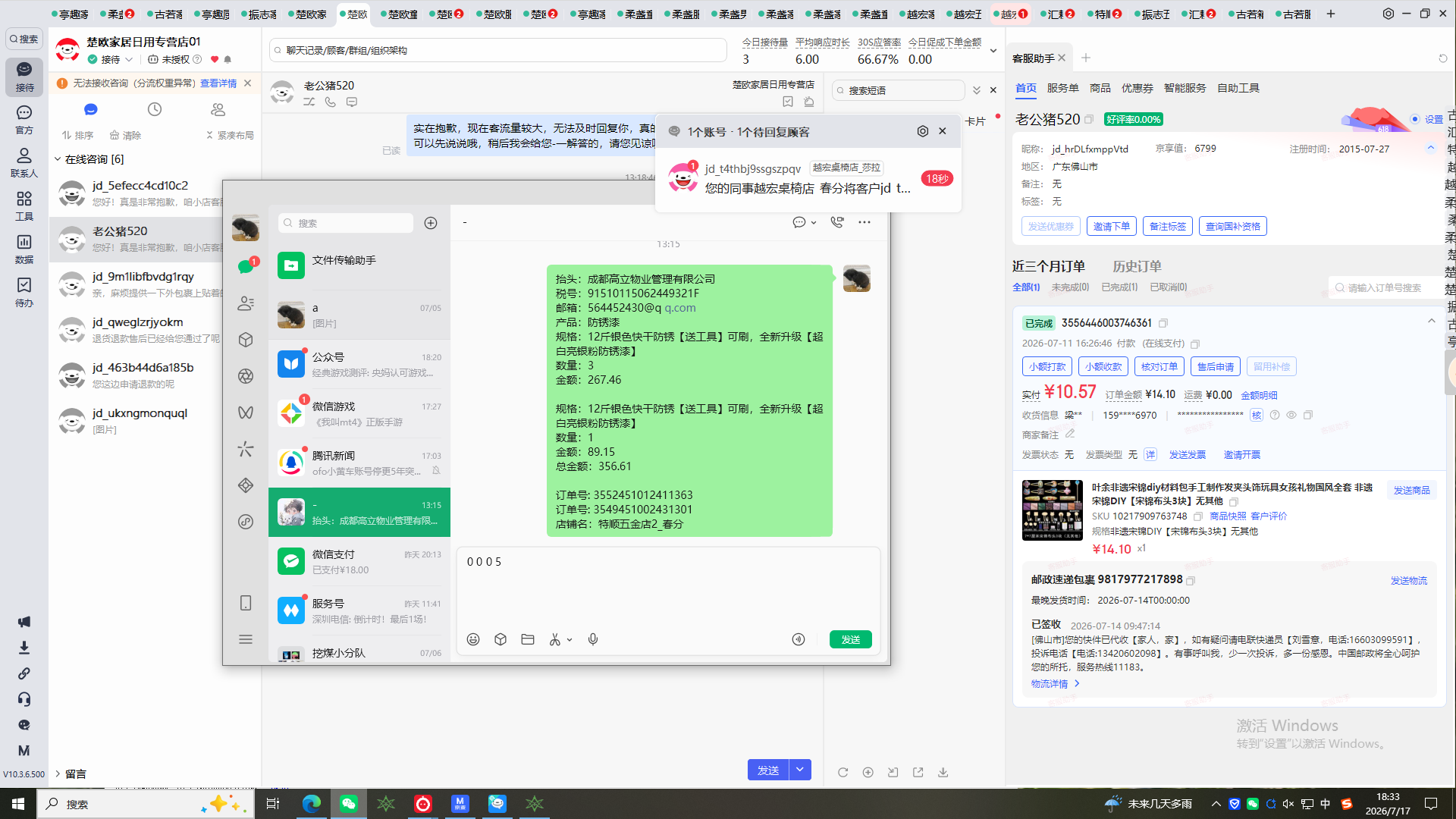
Task: Open the 工具 tools panel in sidebar
Action: [x=24, y=206]
